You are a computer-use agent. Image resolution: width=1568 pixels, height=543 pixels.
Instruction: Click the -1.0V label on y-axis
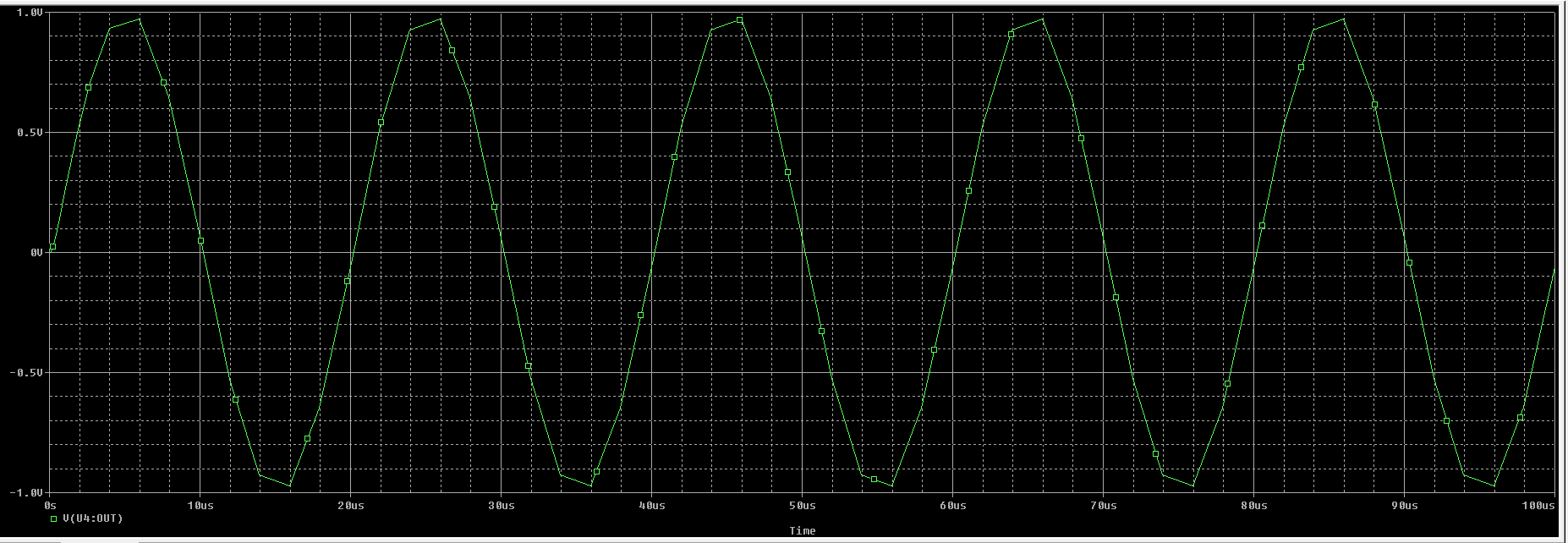pyautogui.click(x=27, y=492)
